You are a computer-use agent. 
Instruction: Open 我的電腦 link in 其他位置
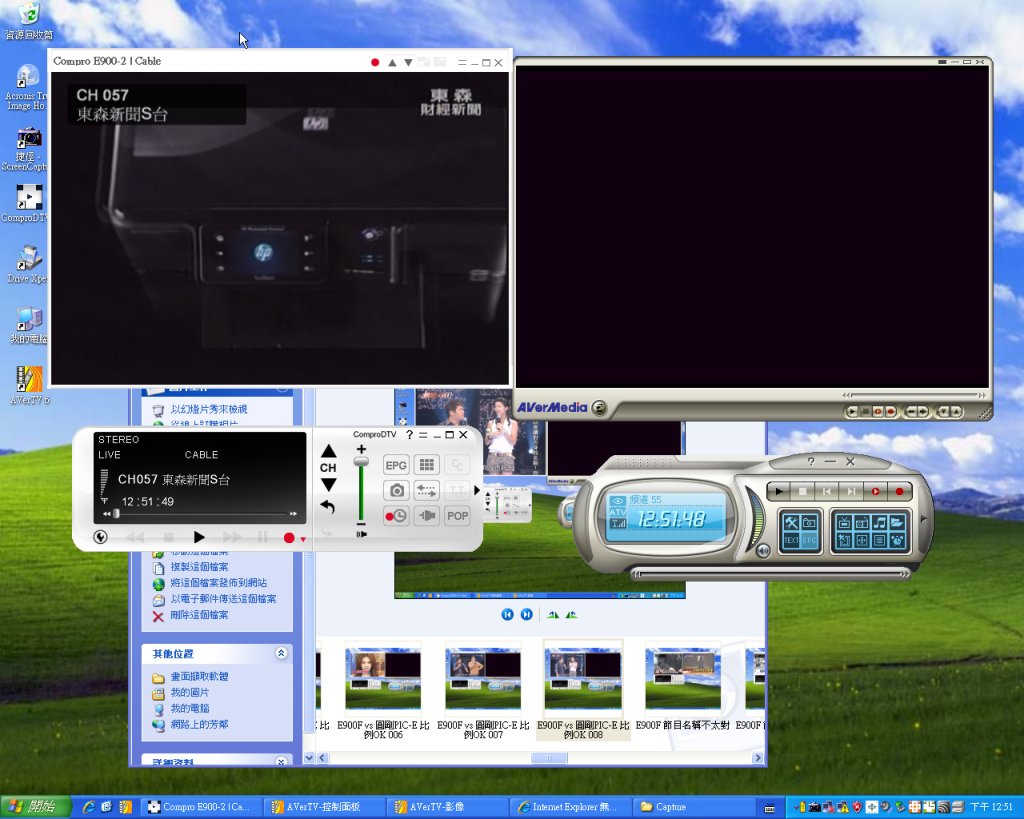tap(189, 709)
